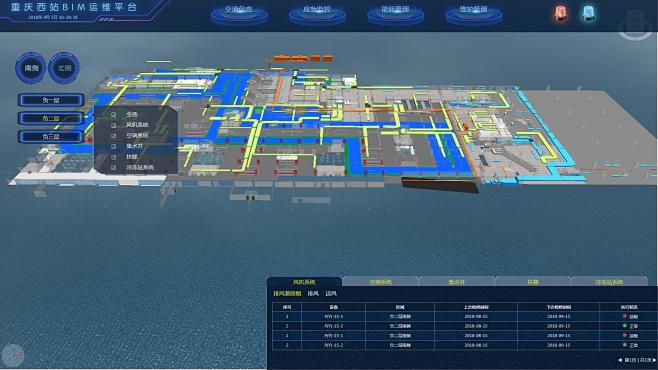The image size is (658, 370).
Task: Click the red alarm beacon icon
Action: pyautogui.click(x=560, y=13)
